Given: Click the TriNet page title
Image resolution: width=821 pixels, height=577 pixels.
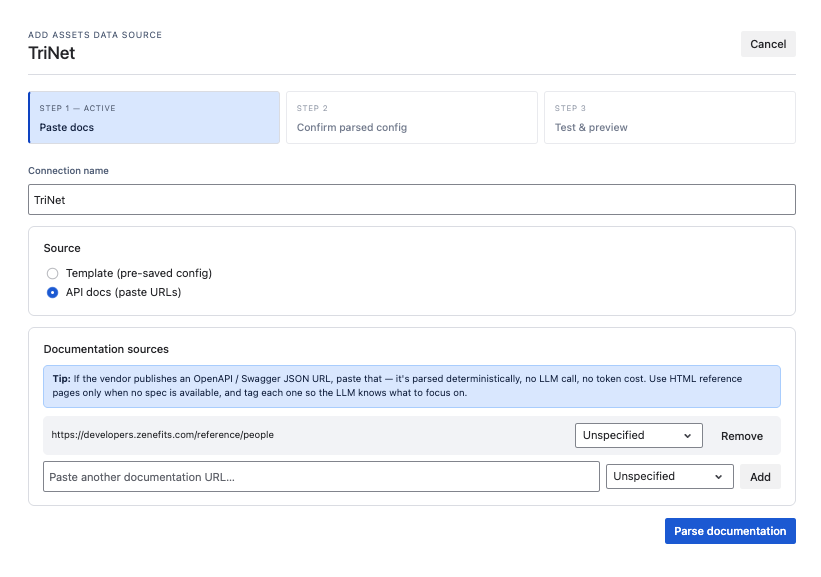Looking at the screenshot, I should tap(52, 53).
